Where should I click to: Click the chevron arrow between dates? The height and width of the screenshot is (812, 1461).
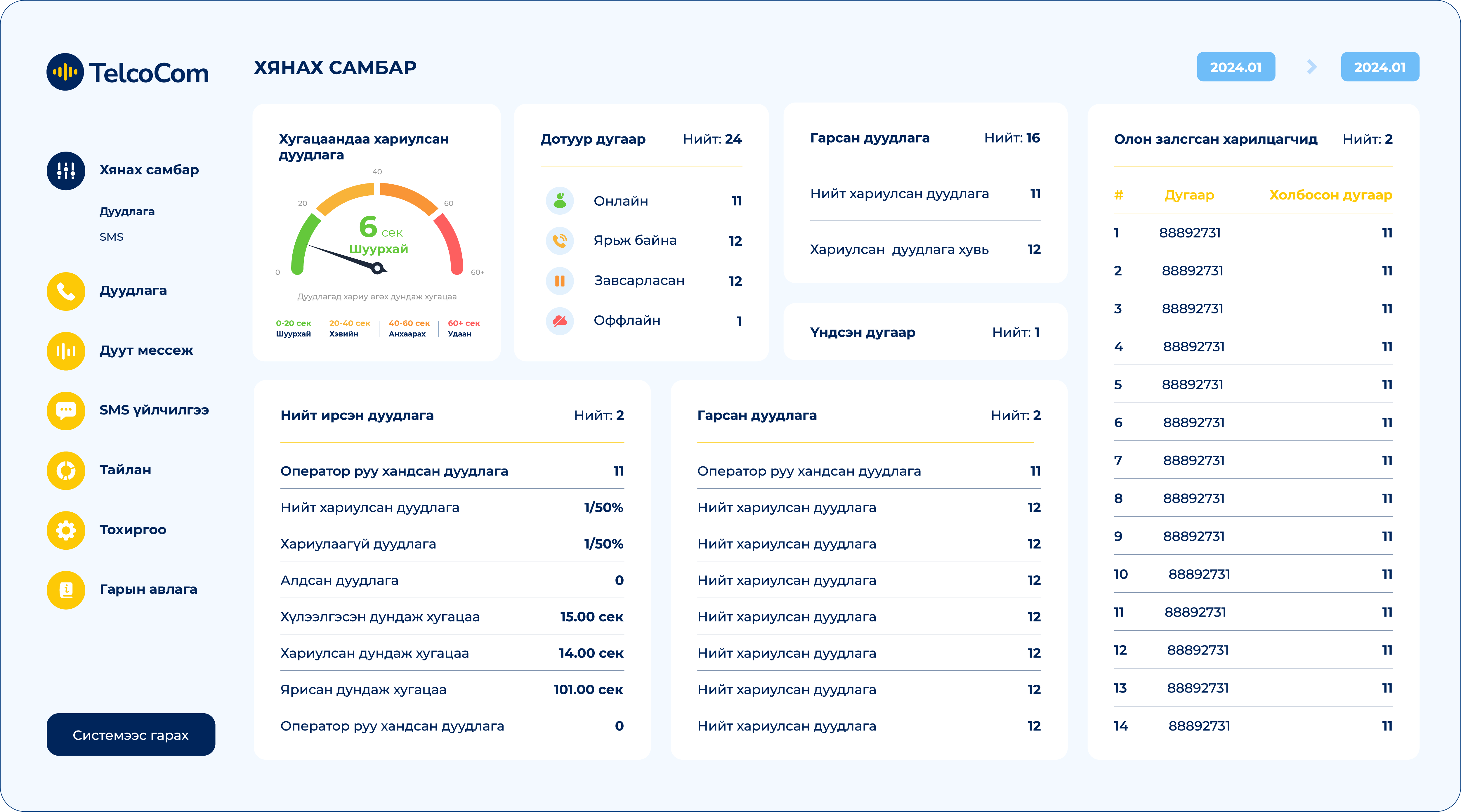tap(1311, 67)
